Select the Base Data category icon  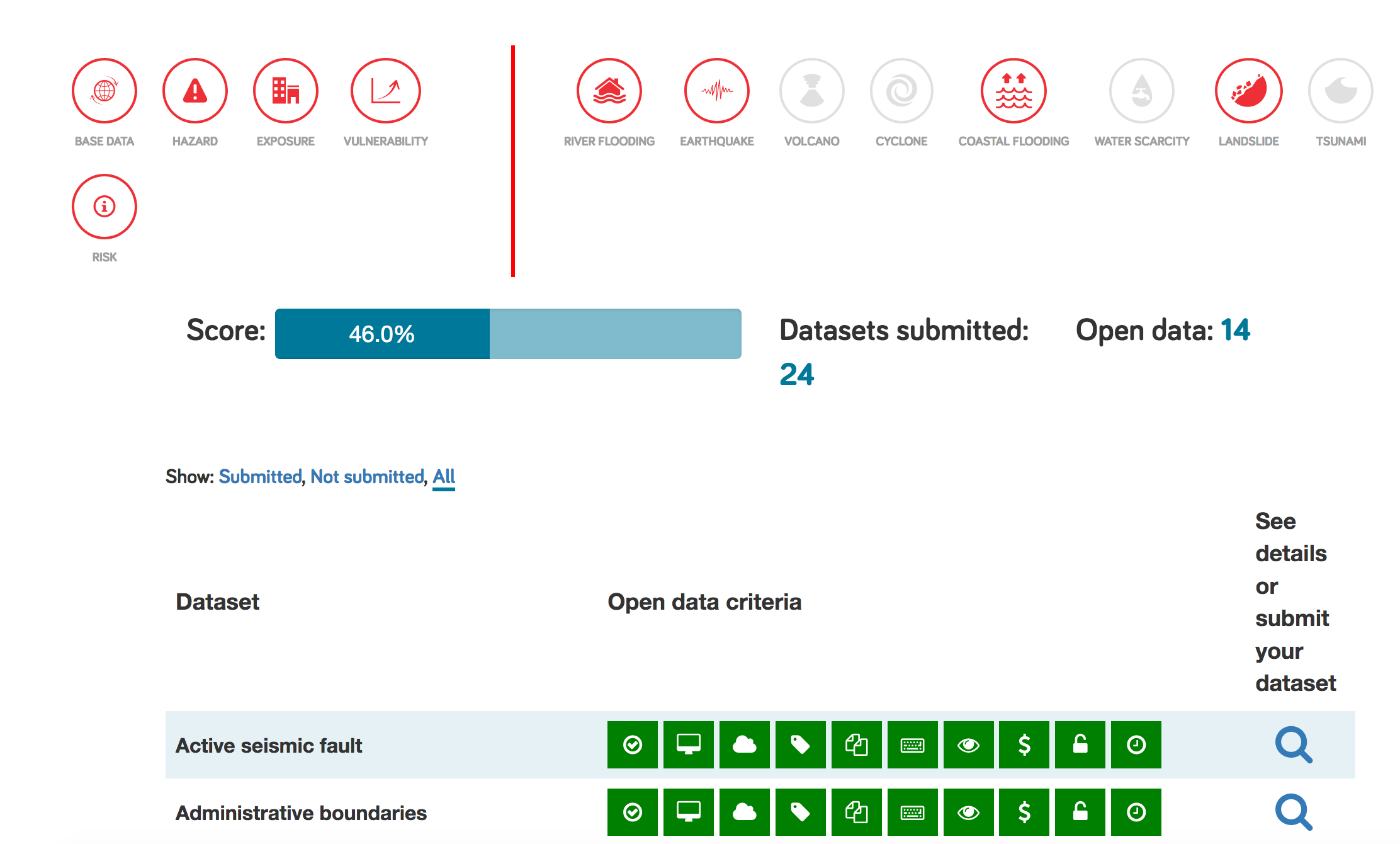[104, 91]
